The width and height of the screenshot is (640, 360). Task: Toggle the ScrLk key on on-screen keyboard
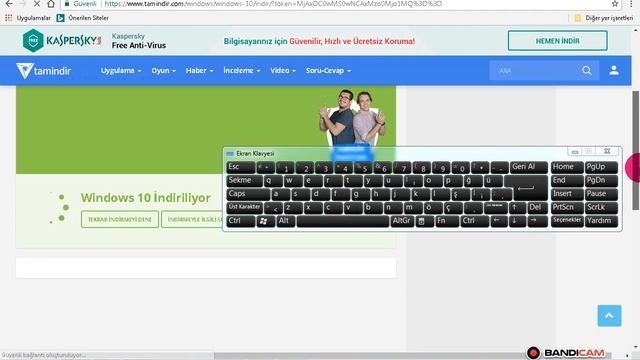(x=601, y=207)
